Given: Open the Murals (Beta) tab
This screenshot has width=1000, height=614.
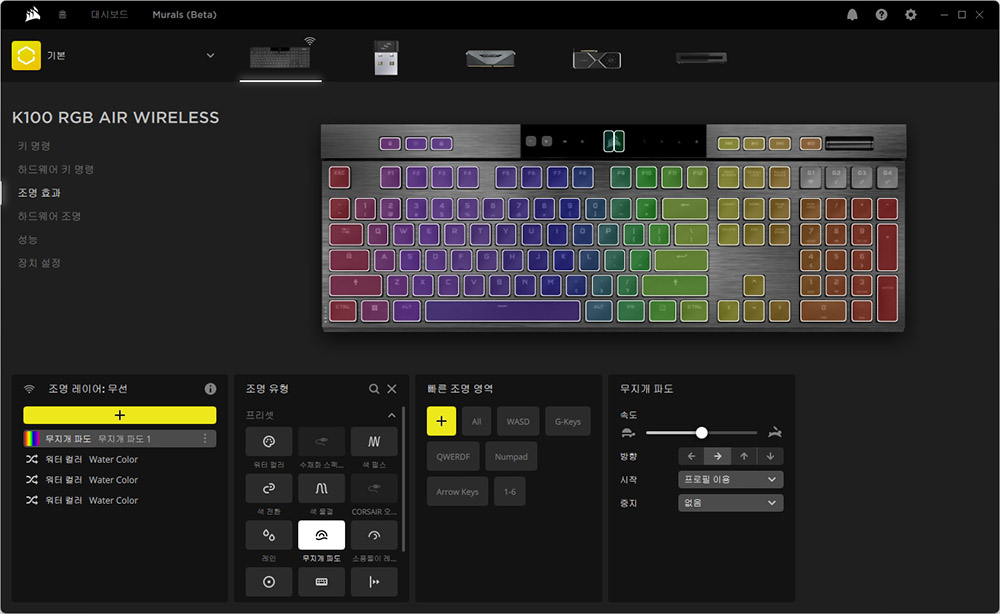Looking at the screenshot, I should [x=184, y=14].
